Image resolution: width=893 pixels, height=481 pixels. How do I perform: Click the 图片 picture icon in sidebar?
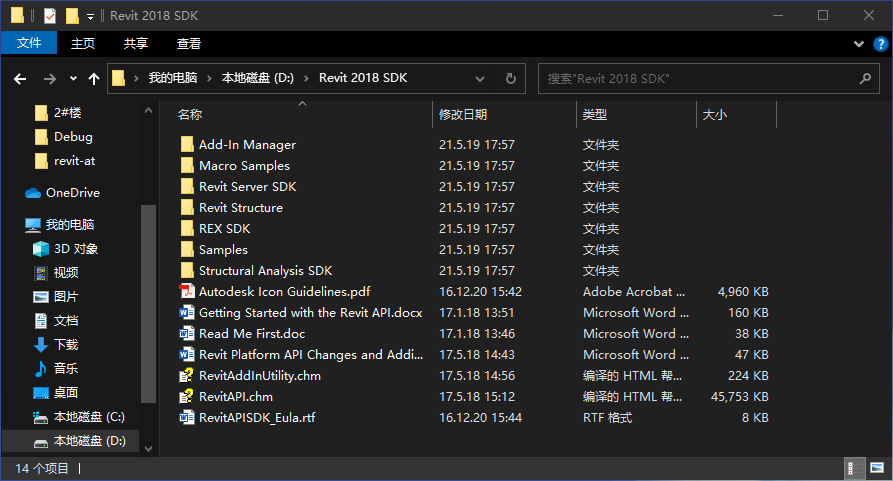pyautogui.click(x=41, y=297)
